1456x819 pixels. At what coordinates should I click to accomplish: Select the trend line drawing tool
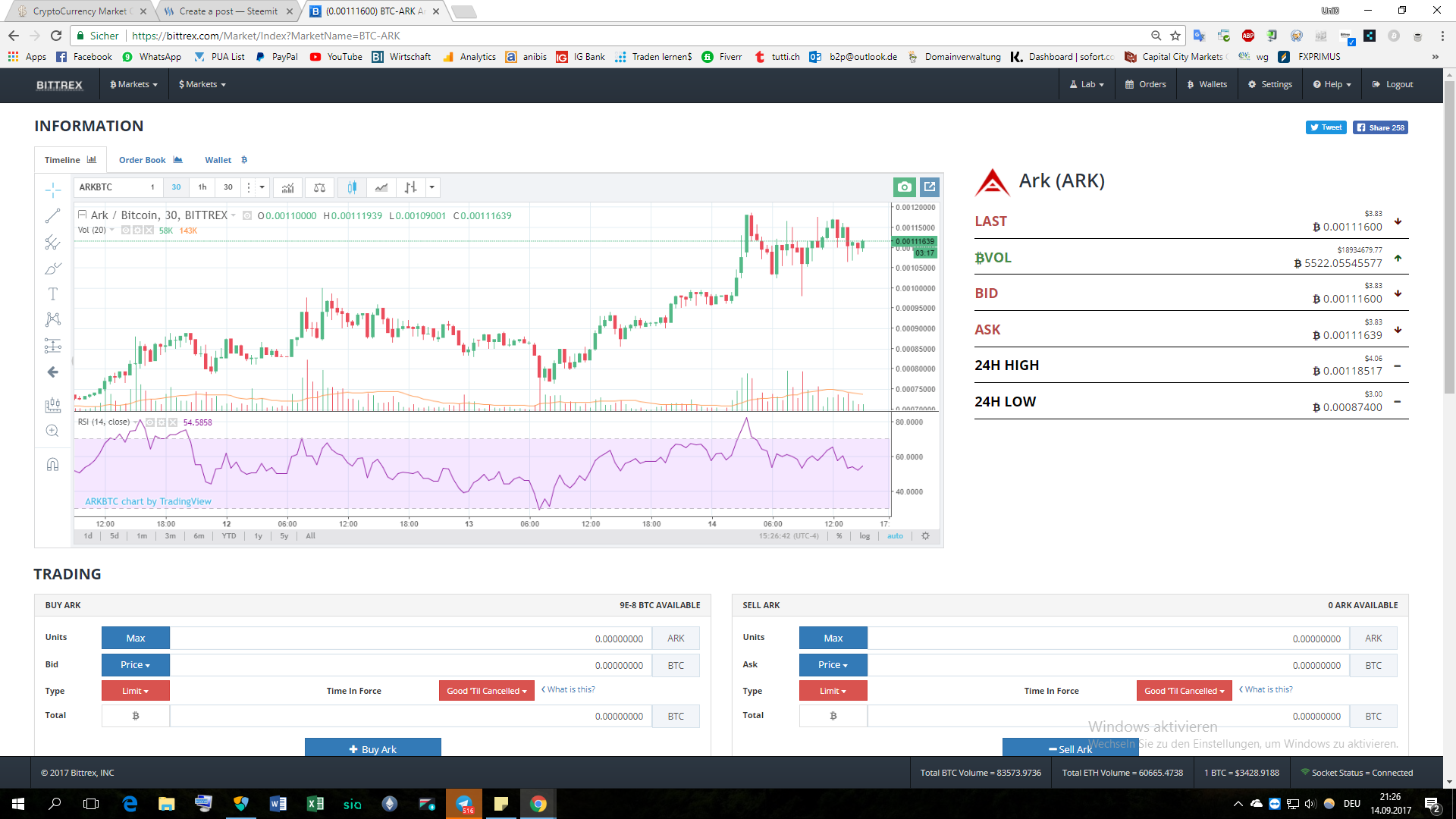pyautogui.click(x=52, y=216)
